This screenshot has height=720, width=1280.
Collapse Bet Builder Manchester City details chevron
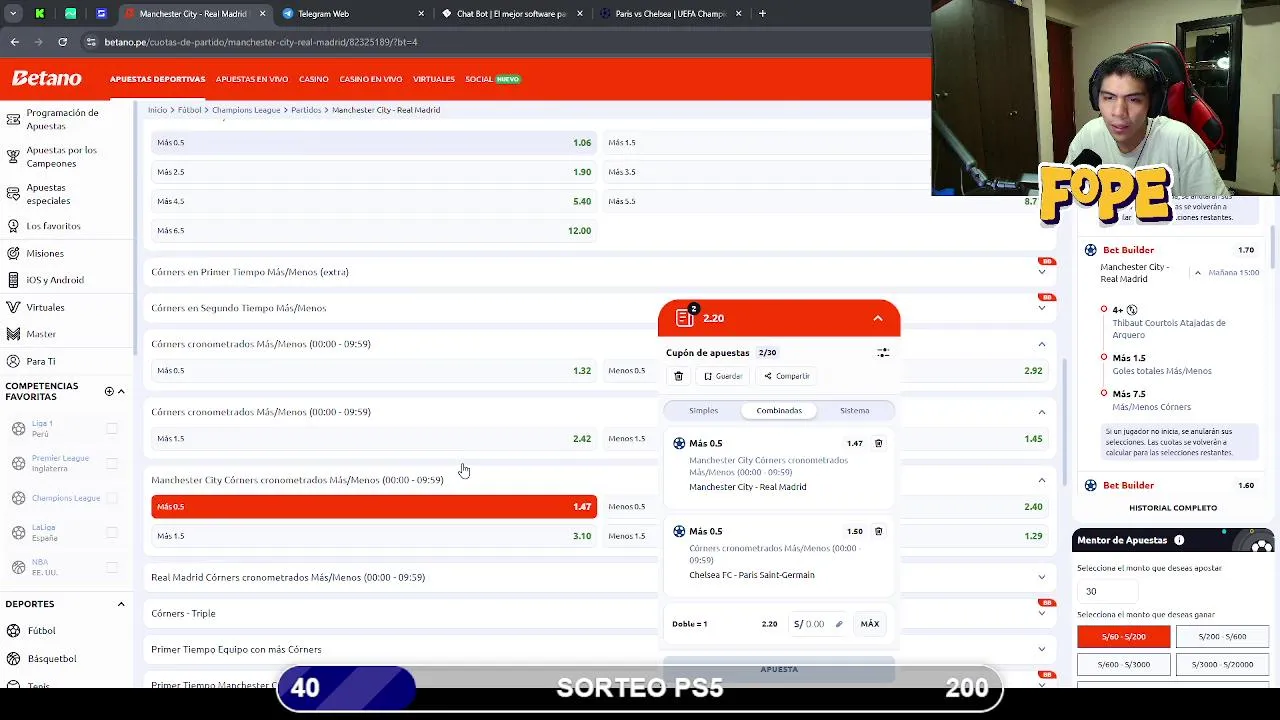[1197, 272]
